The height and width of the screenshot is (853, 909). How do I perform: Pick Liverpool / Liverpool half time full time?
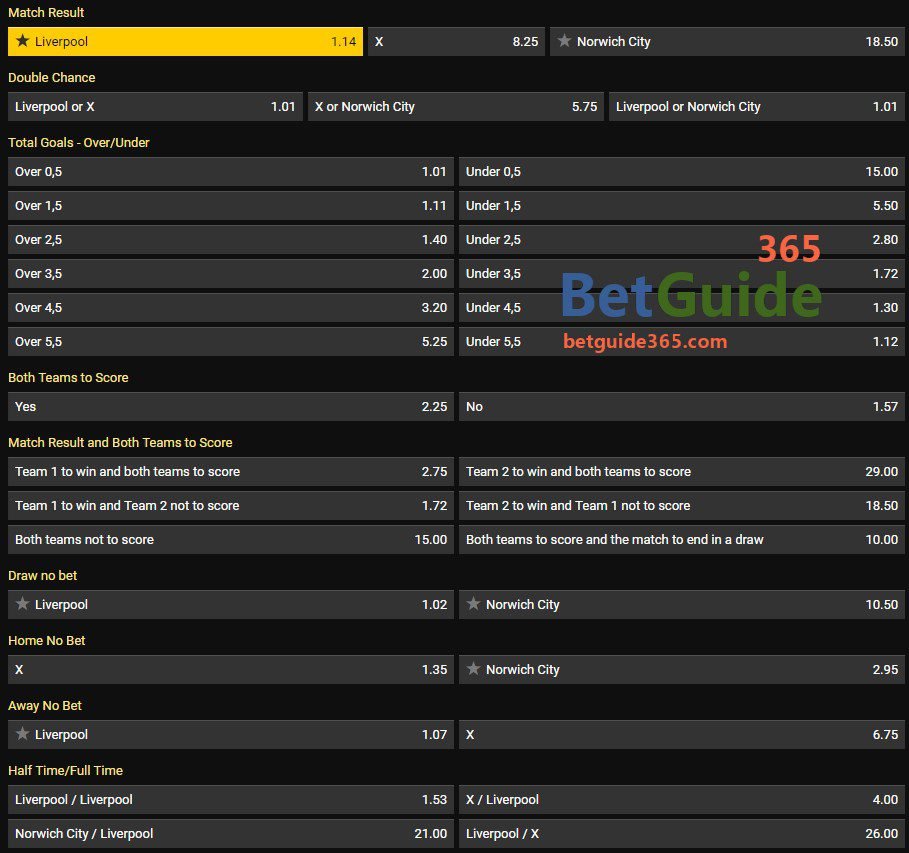(x=231, y=800)
